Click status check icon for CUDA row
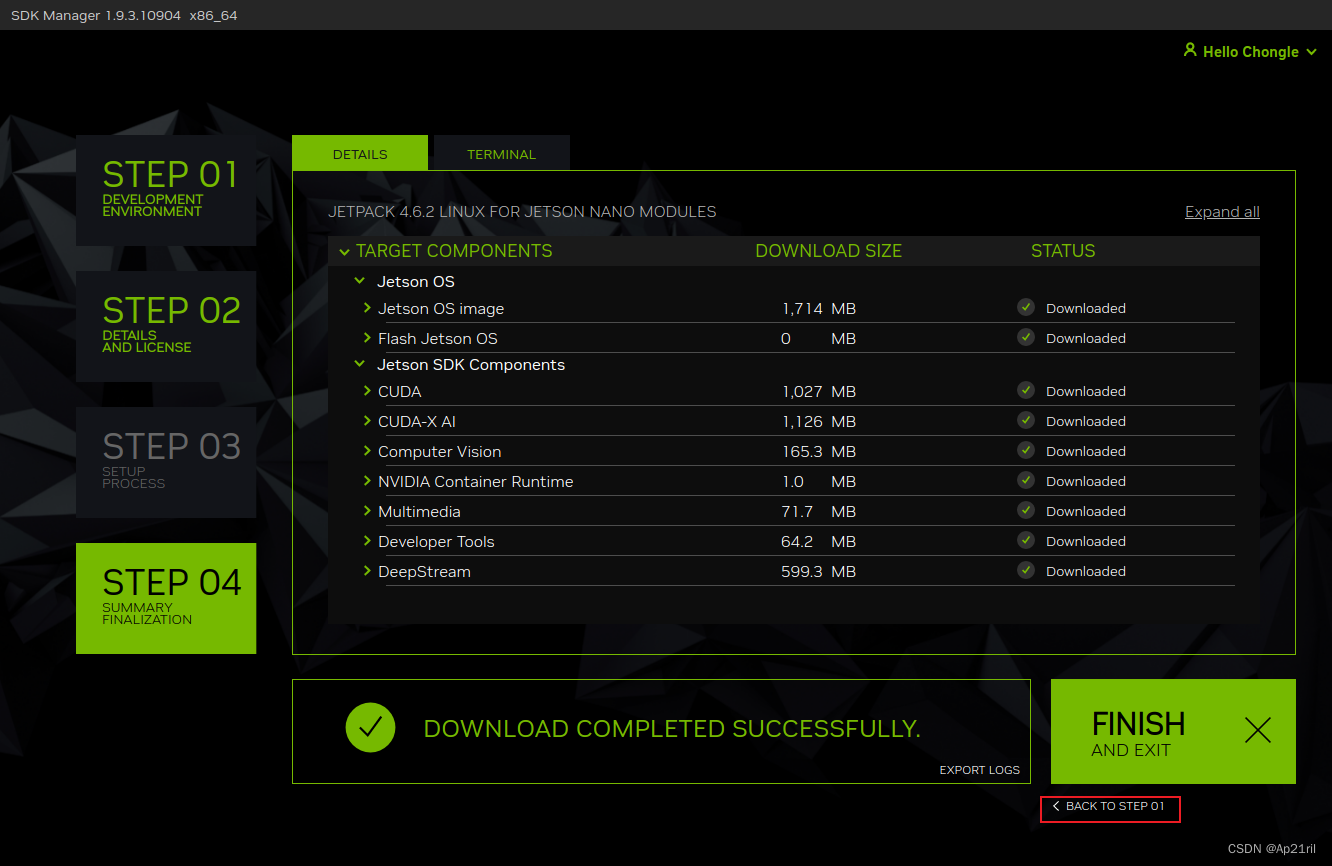Image resolution: width=1332 pixels, height=866 pixels. point(1026,390)
